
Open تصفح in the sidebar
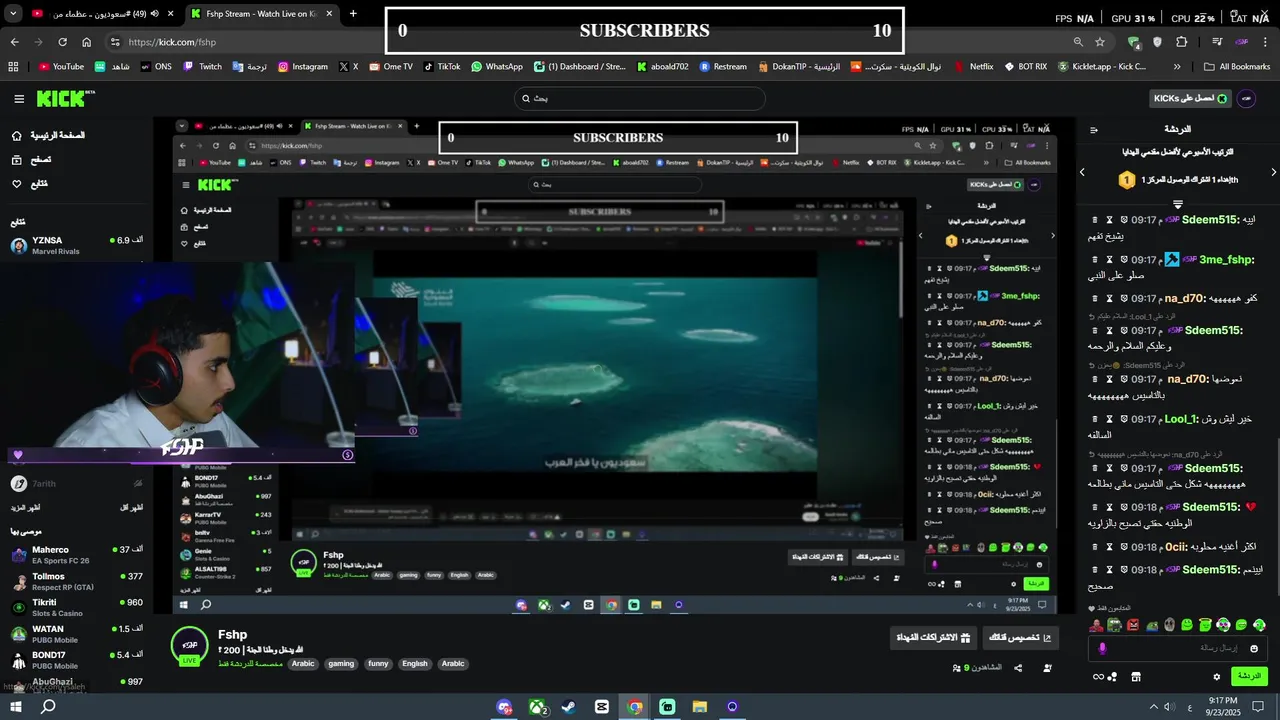(32, 159)
